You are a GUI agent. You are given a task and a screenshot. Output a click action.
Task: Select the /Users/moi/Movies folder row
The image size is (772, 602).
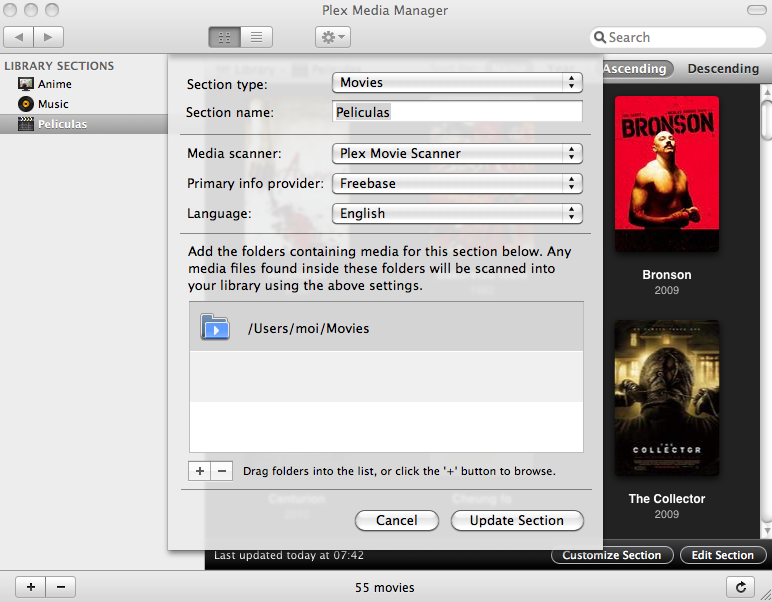point(386,327)
